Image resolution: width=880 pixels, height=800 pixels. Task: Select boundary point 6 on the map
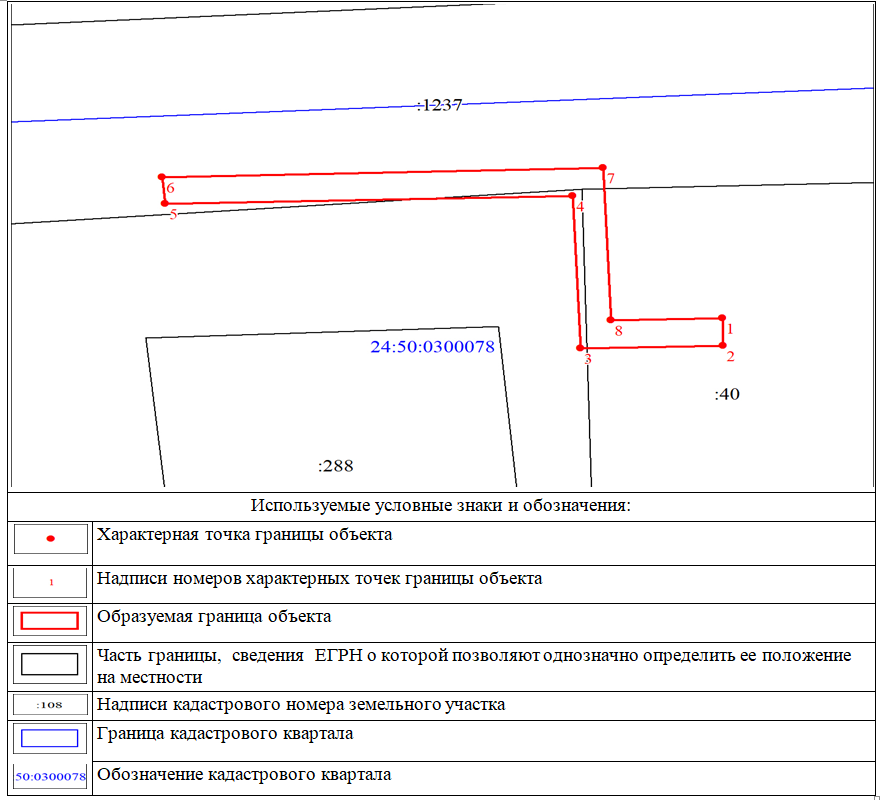(x=161, y=178)
